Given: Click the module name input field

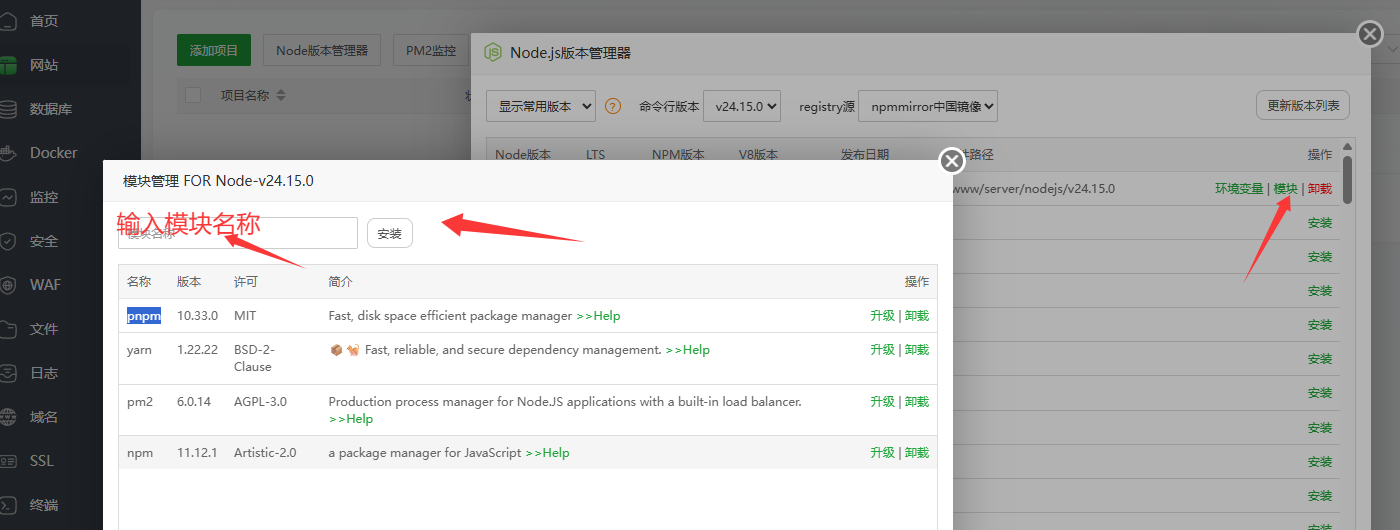Looking at the screenshot, I should [238, 233].
